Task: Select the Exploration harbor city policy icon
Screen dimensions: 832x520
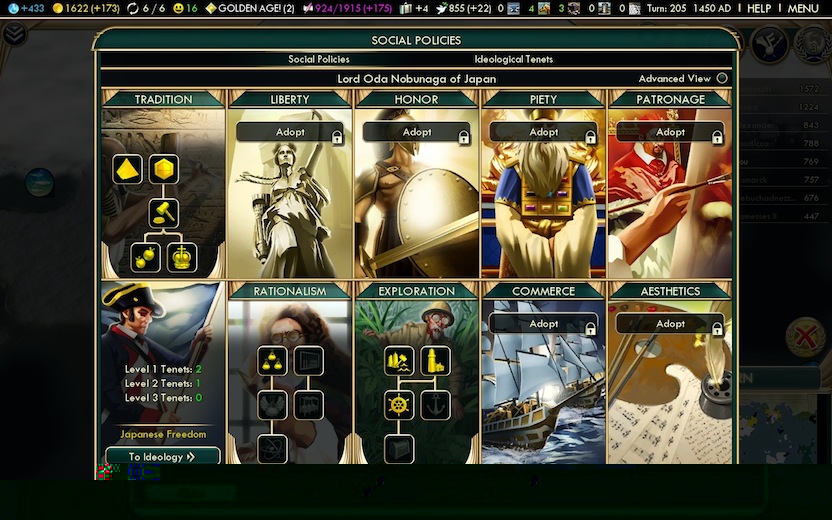Action: coord(399,361)
